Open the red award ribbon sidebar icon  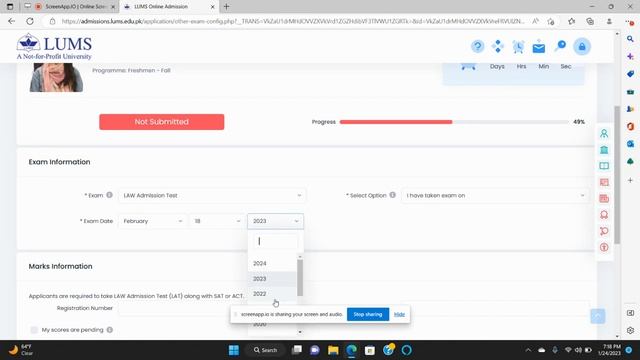click(604, 215)
